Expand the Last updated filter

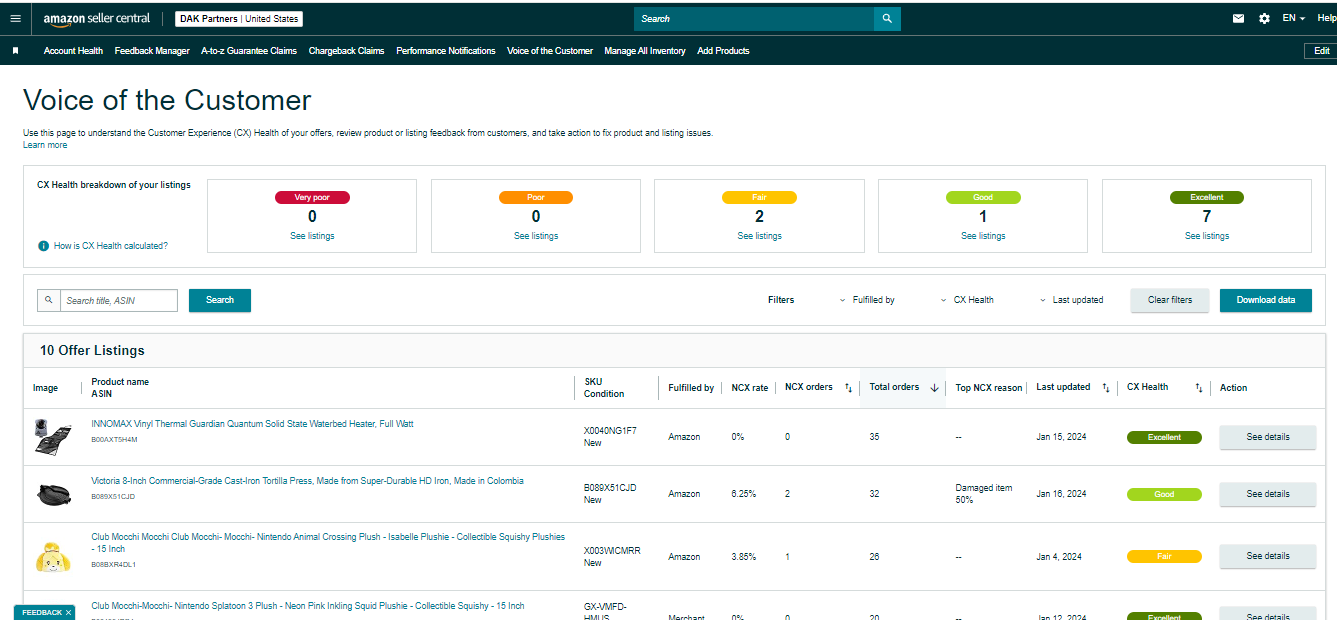pos(1071,300)
